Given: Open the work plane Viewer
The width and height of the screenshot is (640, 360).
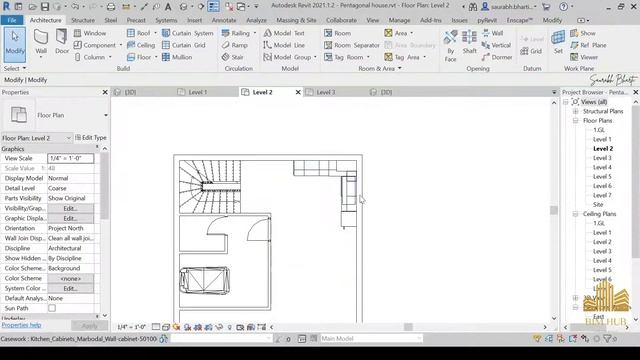Looking at the screenshot, I should click(584, 57).
